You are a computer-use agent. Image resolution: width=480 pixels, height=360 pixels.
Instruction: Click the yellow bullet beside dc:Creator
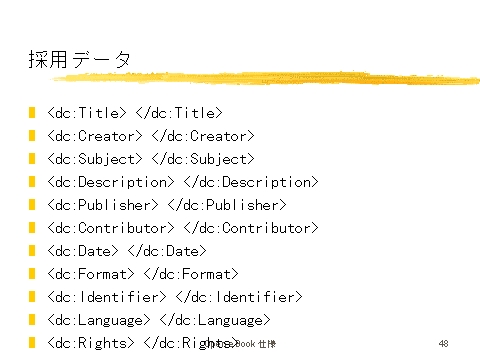tap(32, 136)
